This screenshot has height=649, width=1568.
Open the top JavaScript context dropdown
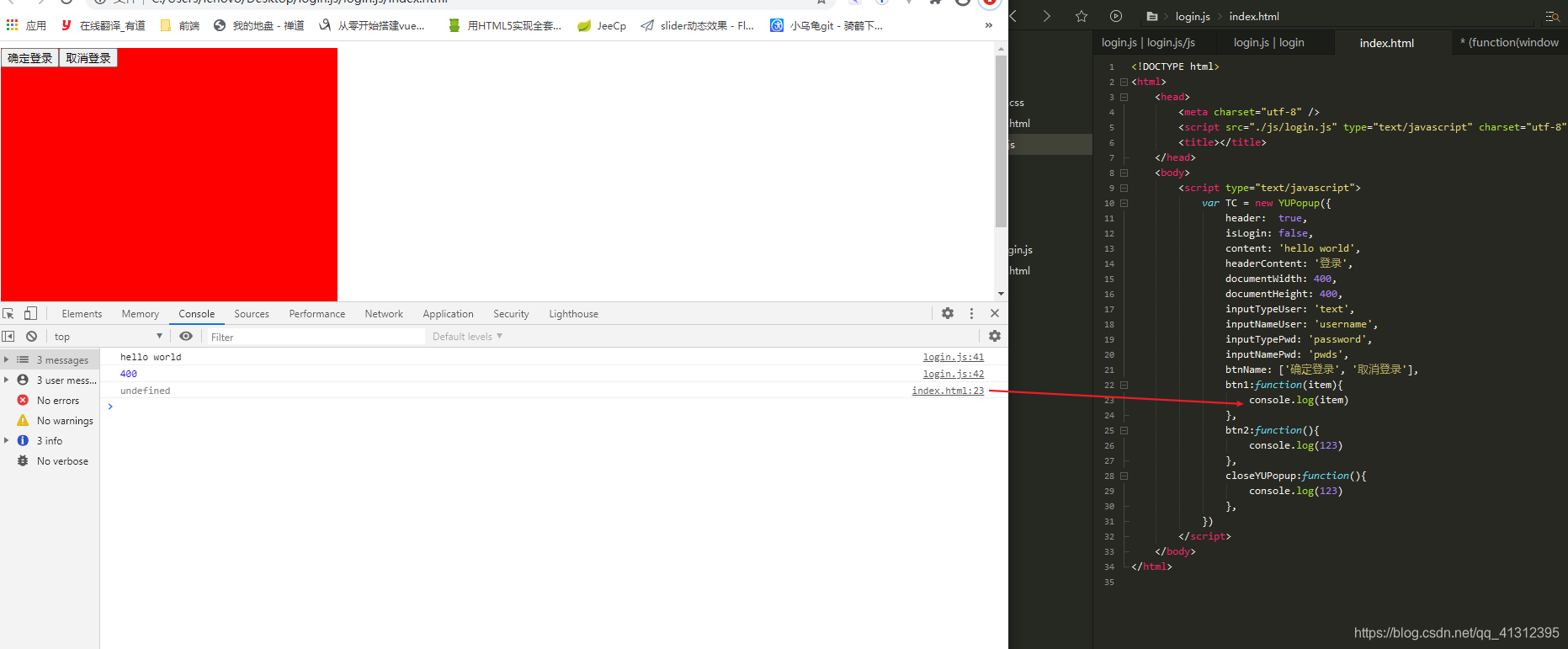[x=108, y=337]
